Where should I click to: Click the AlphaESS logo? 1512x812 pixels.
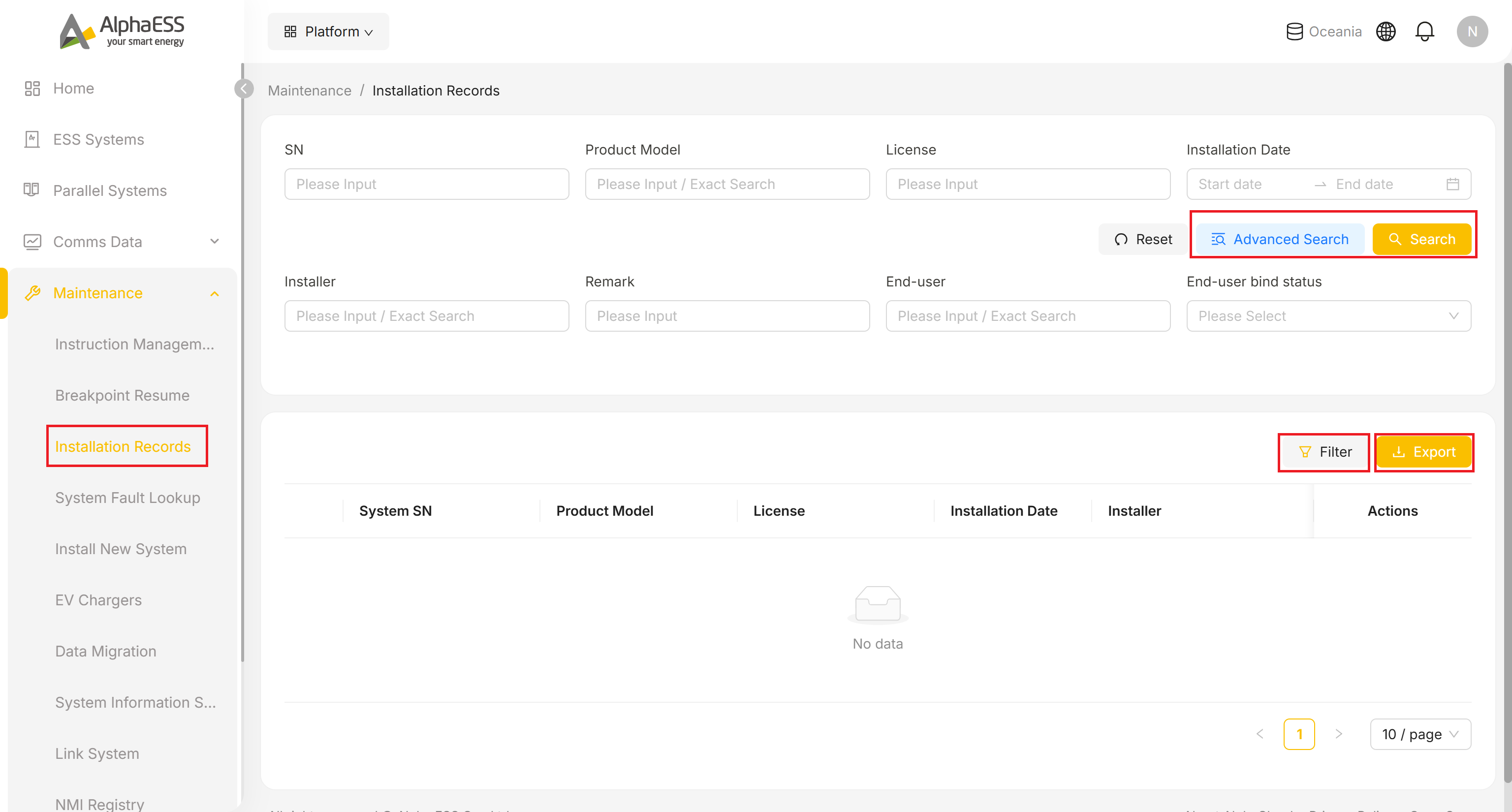point(122,31)
